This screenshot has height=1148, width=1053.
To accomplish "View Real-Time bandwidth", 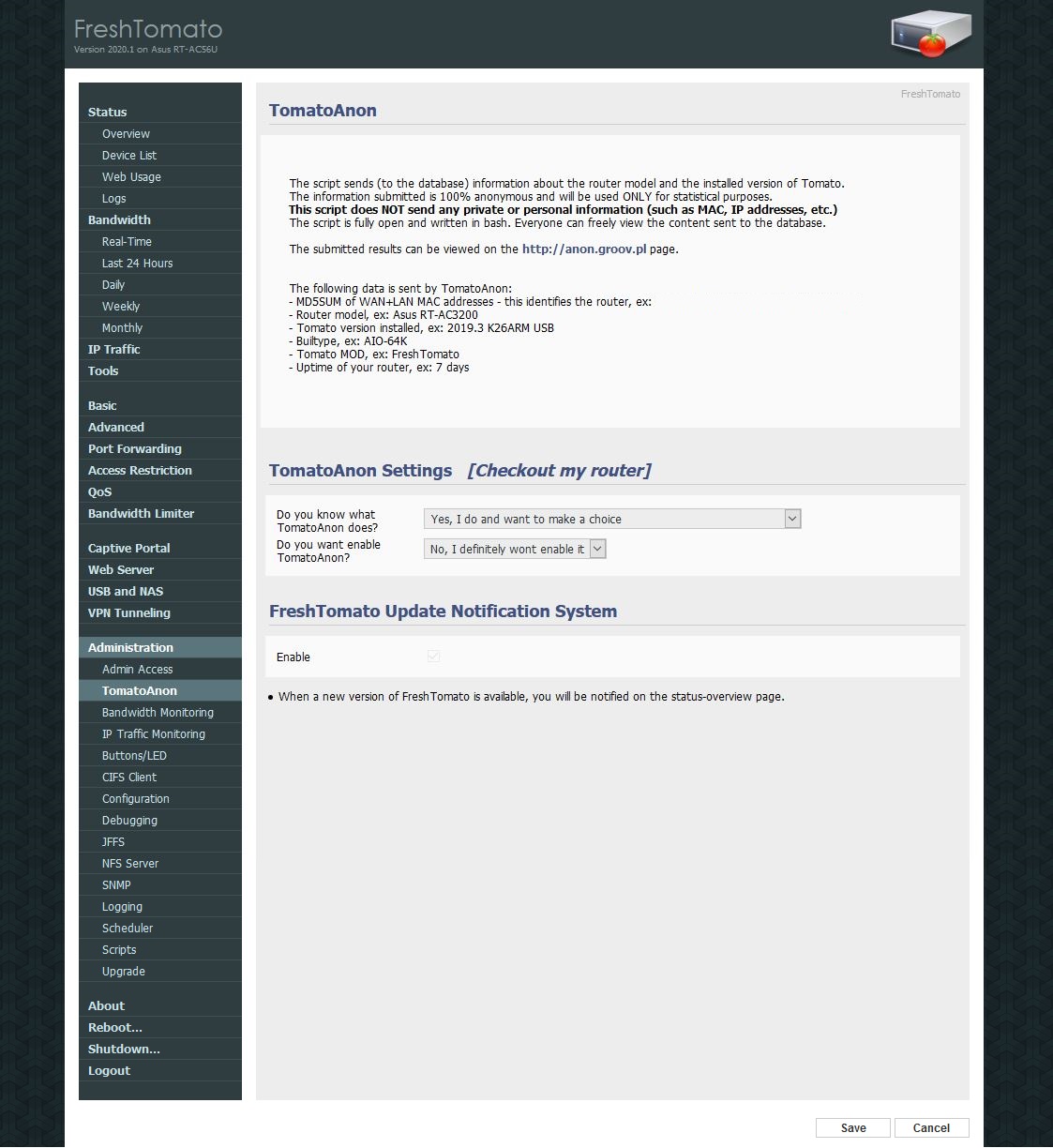I will pos(160,242).
